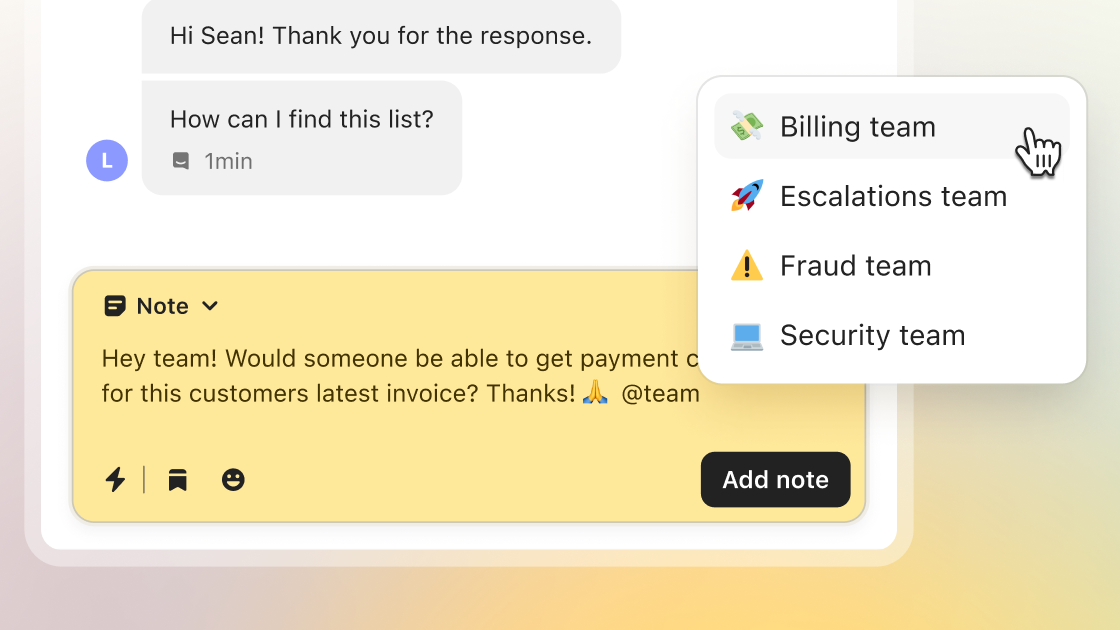Click the @team mention in note
The width and height of the screenshot is (1120, 630).
(x=660, y=394)
